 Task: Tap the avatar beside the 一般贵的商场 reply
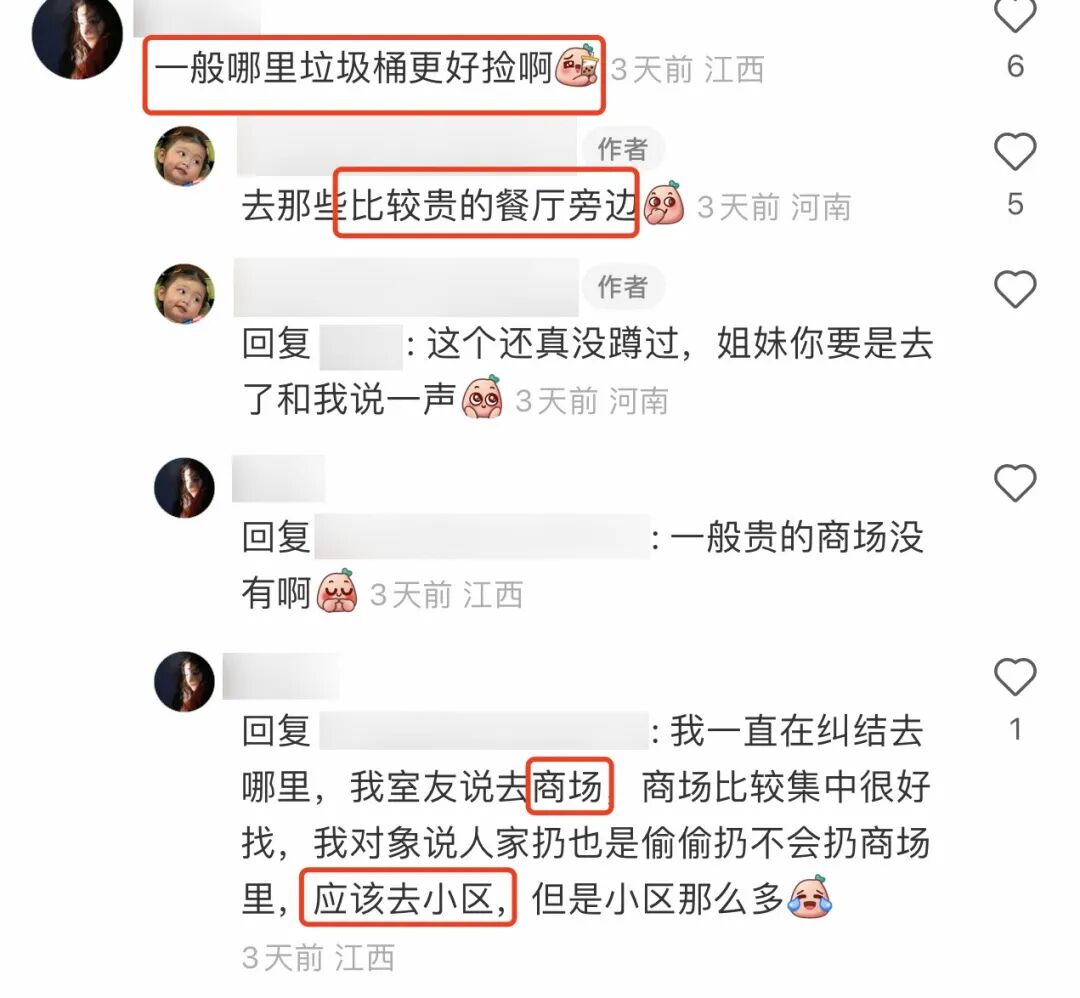coord(184,488)
